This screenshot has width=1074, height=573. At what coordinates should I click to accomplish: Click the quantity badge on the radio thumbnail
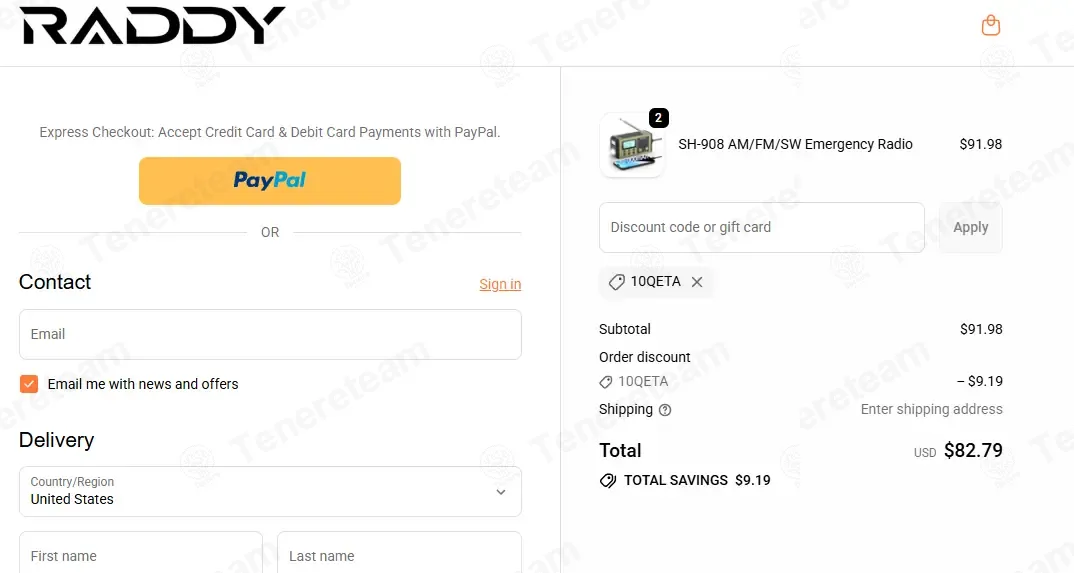point(658,118)
